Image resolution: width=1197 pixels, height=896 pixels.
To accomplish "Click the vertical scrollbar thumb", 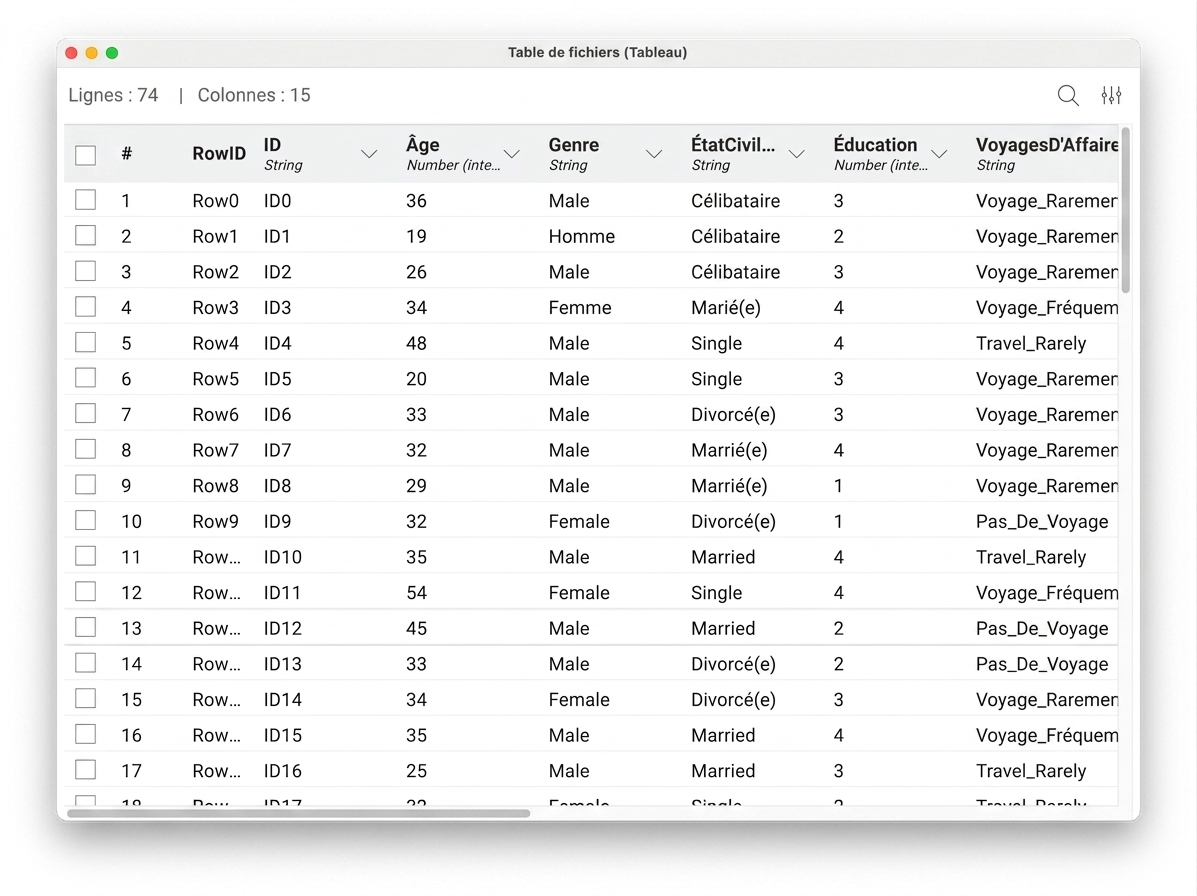I will tap(1125, 211).
